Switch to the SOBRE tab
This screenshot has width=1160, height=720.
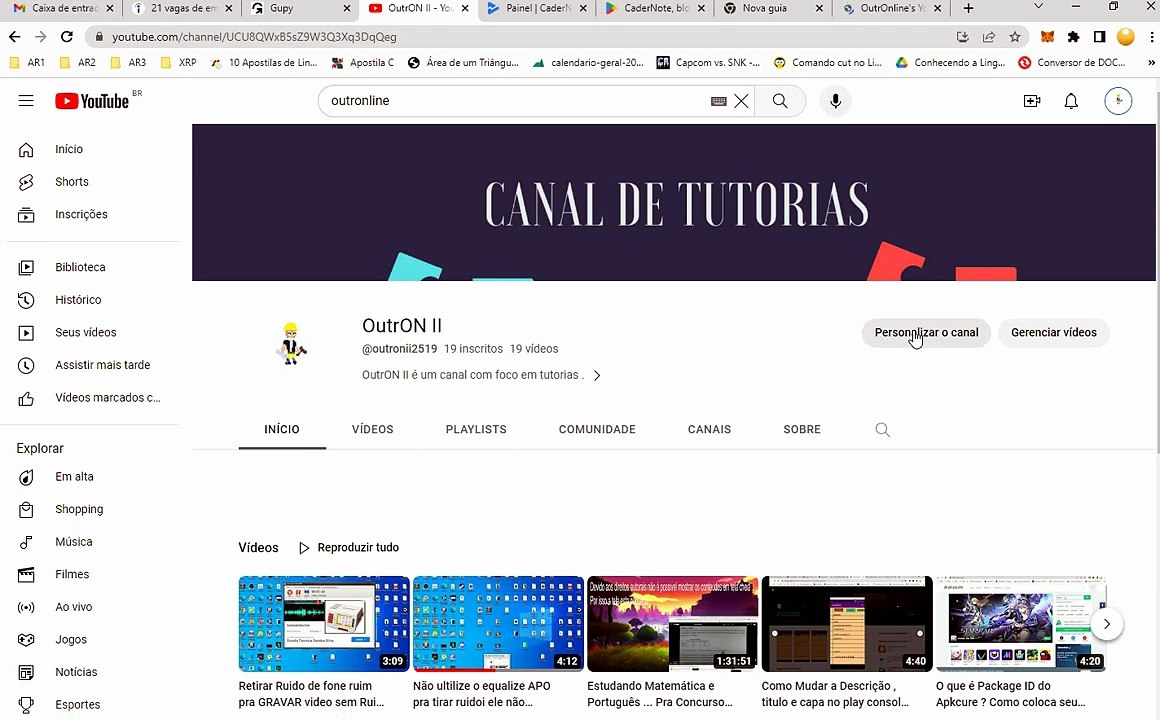point(802,429)
